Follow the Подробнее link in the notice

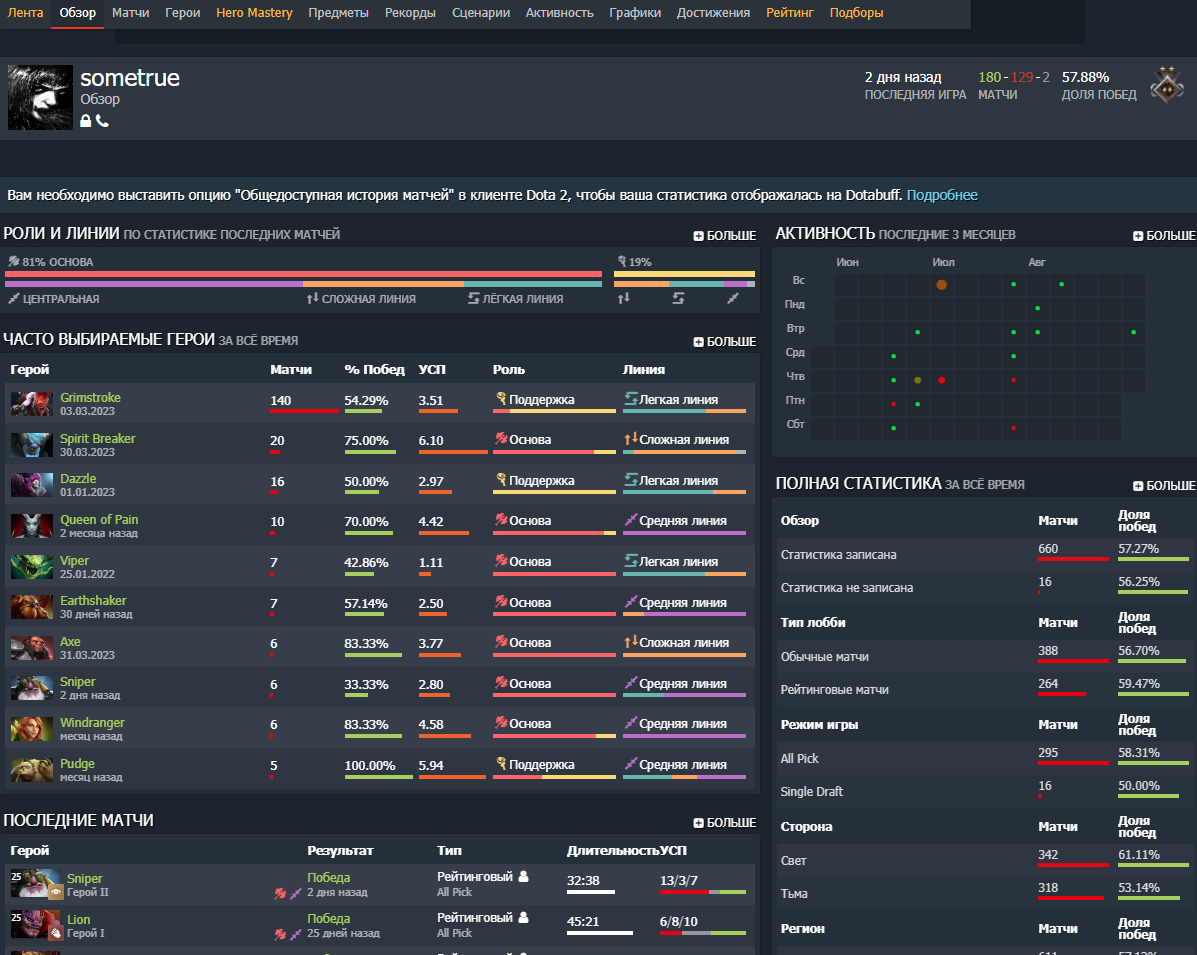pos(942,195)
